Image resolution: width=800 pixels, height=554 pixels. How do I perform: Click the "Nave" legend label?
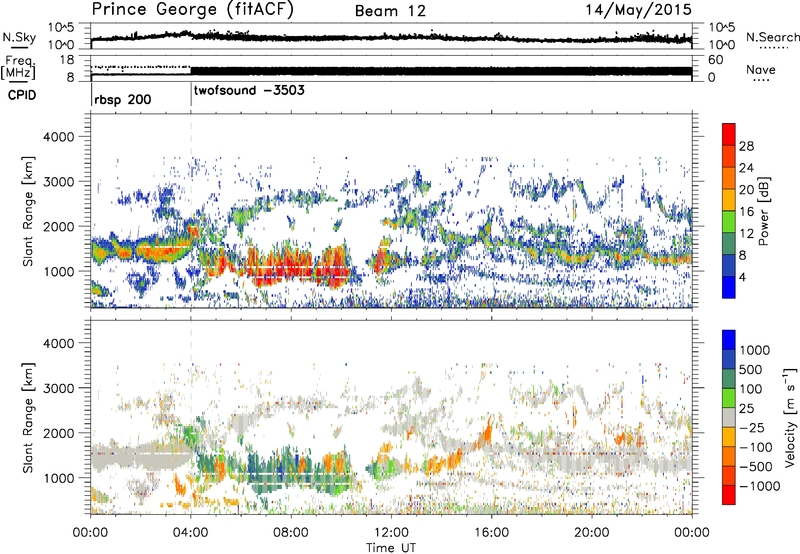point(761,69)
